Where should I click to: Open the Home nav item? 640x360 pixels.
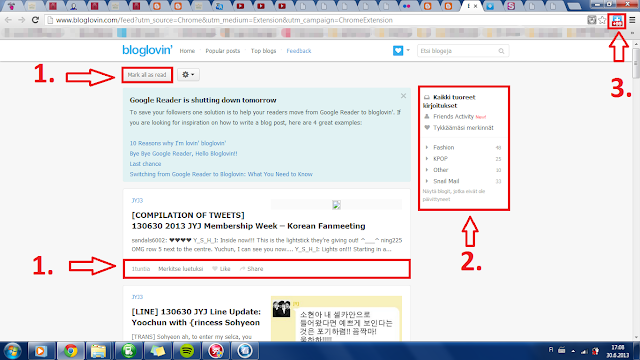point(187,51)
